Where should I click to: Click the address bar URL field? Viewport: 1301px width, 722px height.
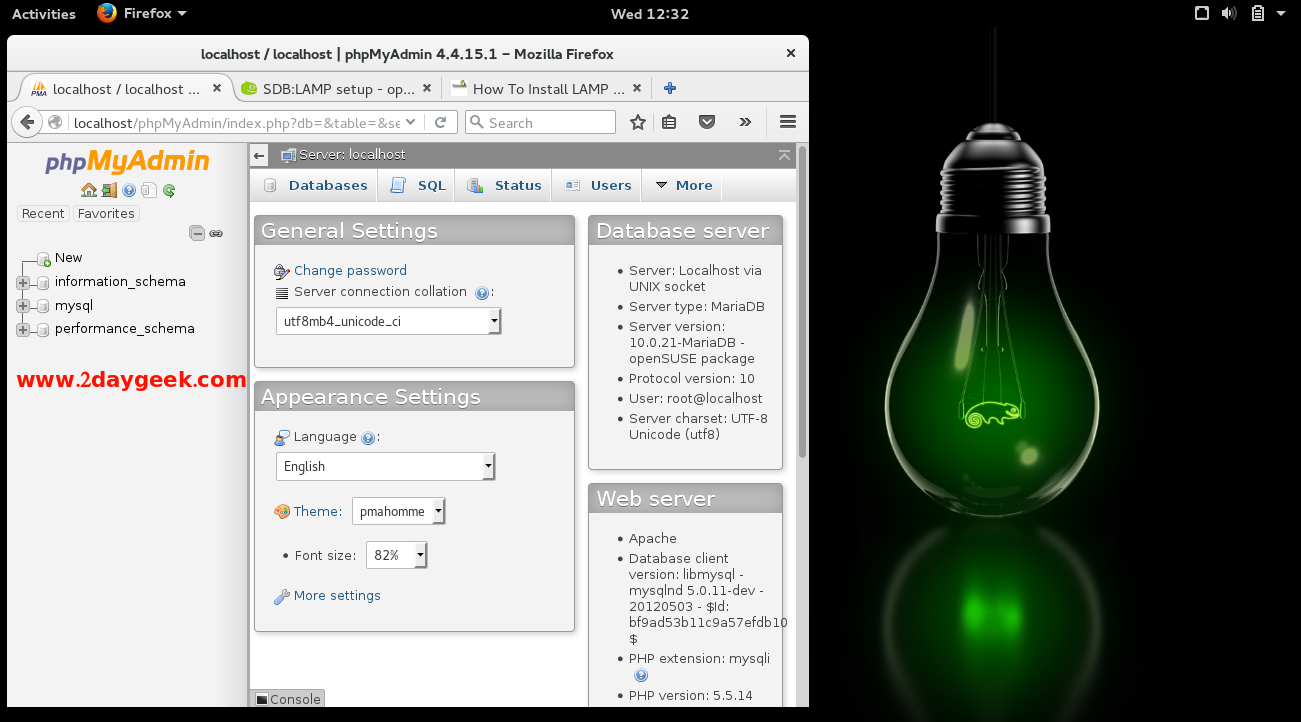(x=237, y=123)
